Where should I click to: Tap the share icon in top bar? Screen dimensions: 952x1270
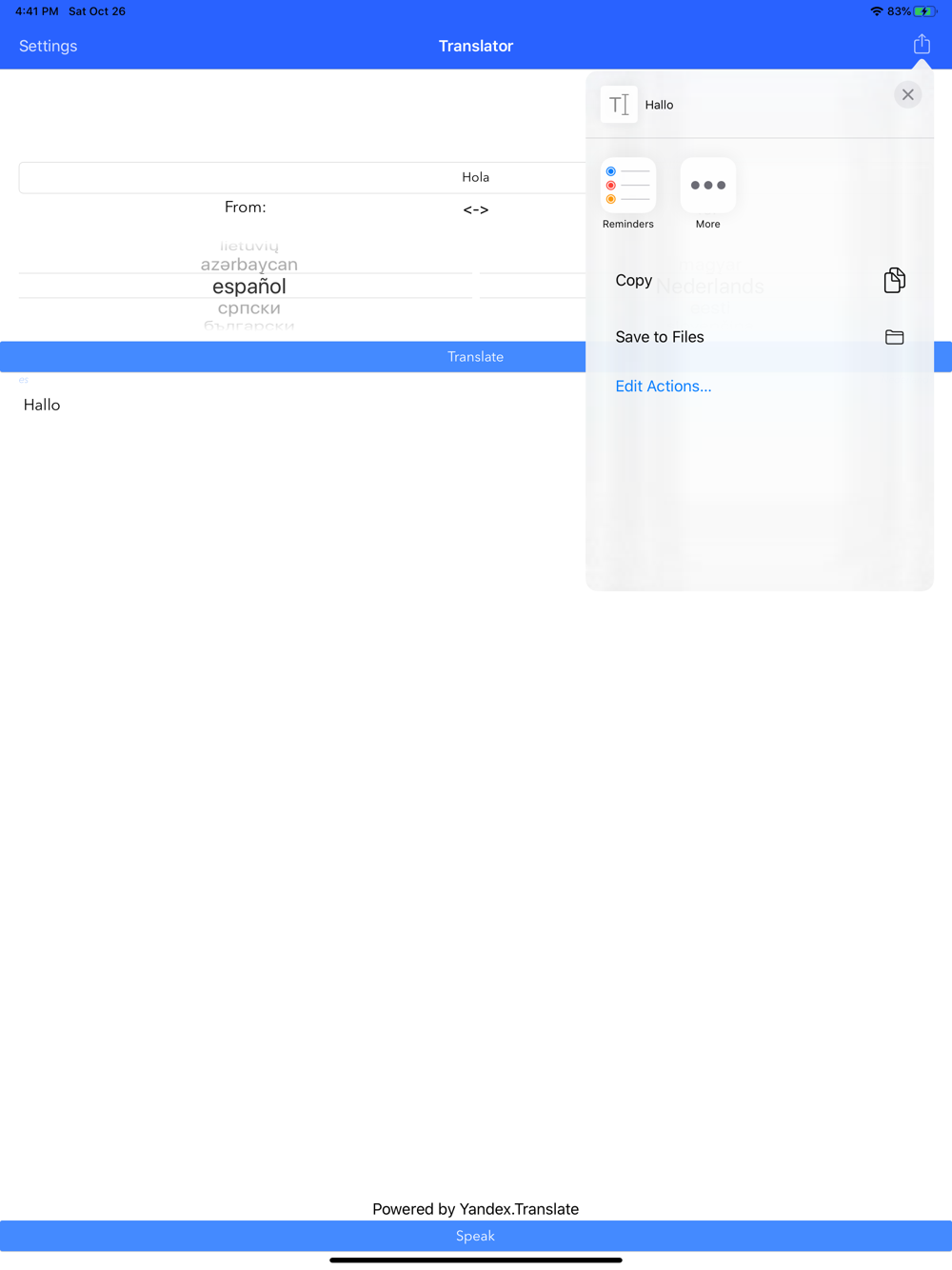[x=922, y=44]
